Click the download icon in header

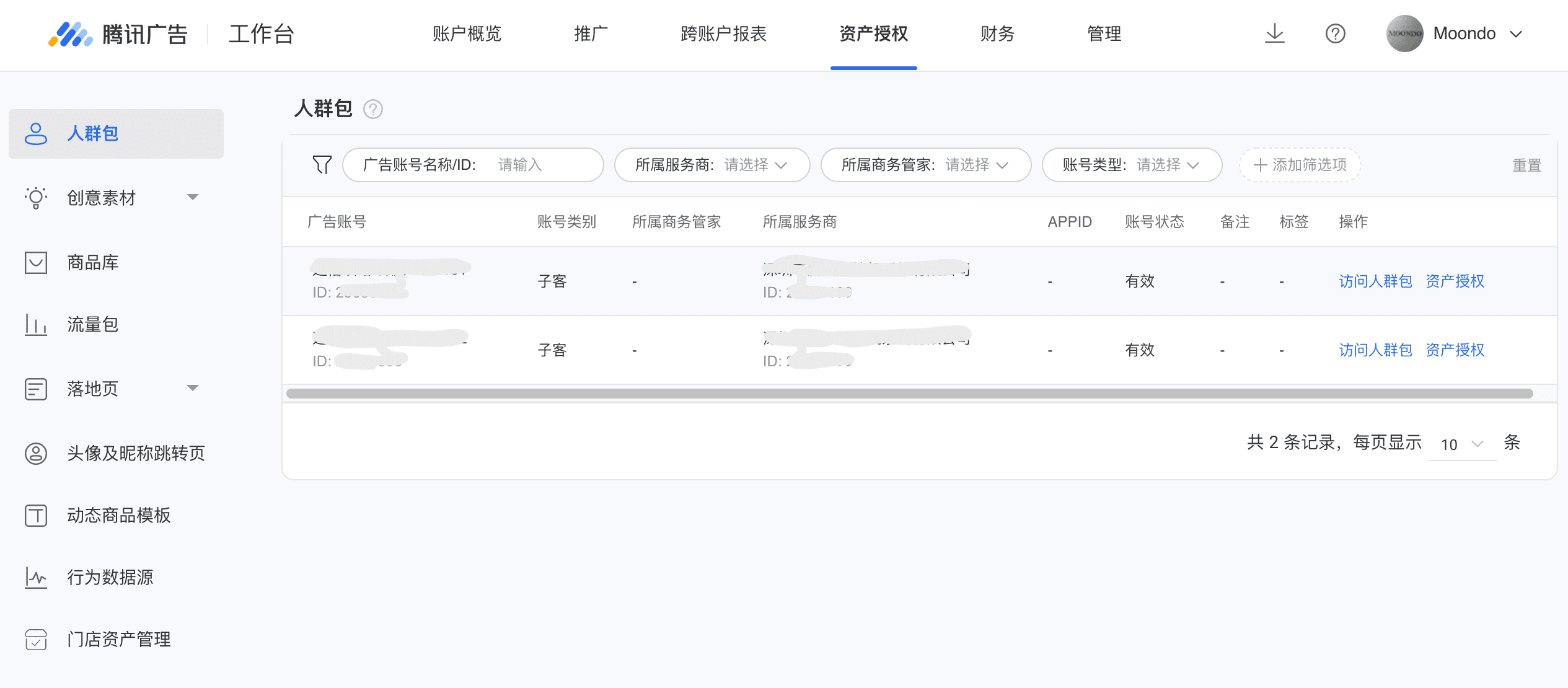[1274, 33]
